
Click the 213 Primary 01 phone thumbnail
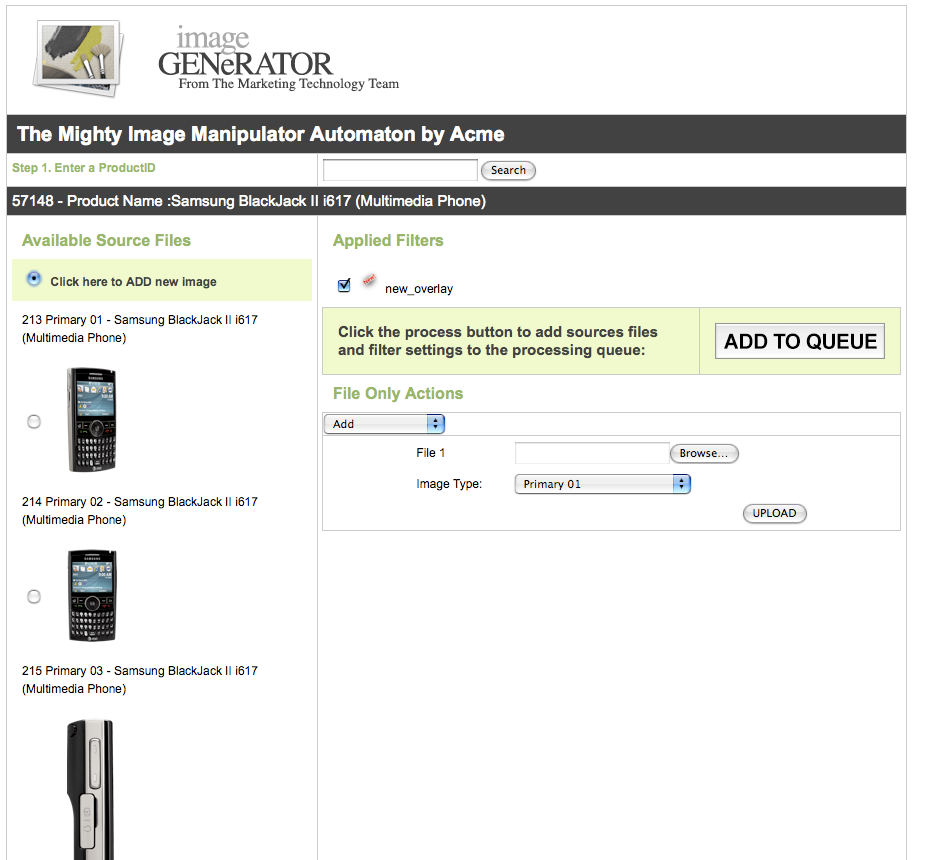pos(91,420)
